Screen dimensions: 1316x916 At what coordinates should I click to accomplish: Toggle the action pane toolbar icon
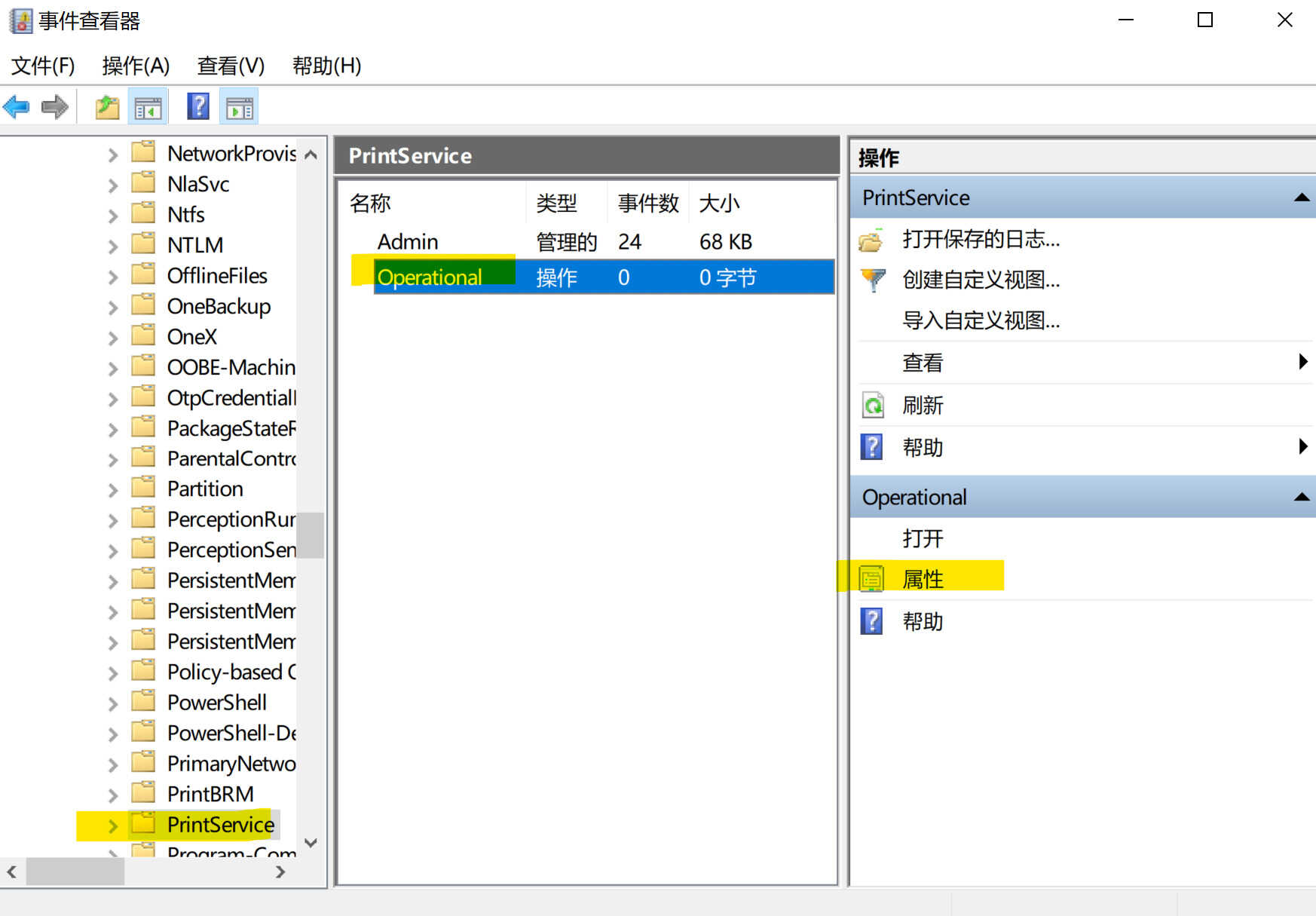239,108
